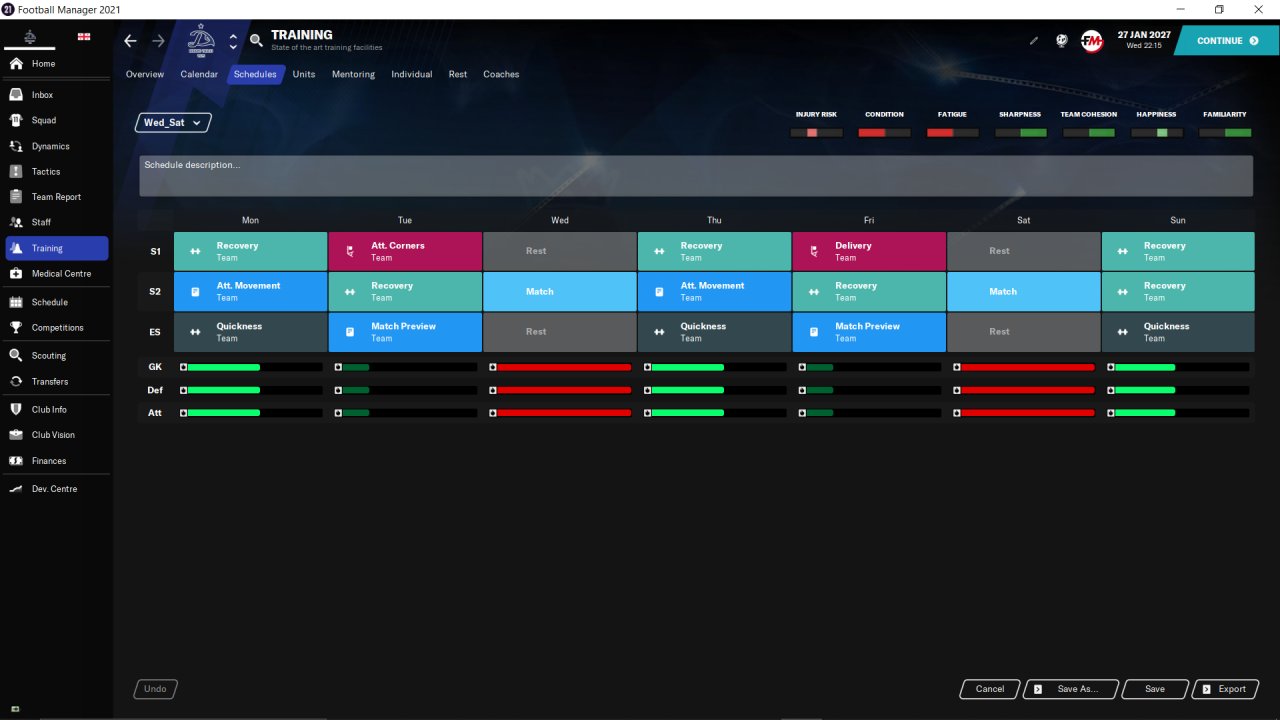This screenshot has width=1280, height=720.
Task: Open the Transfers arrows icon
Action: 16,382
